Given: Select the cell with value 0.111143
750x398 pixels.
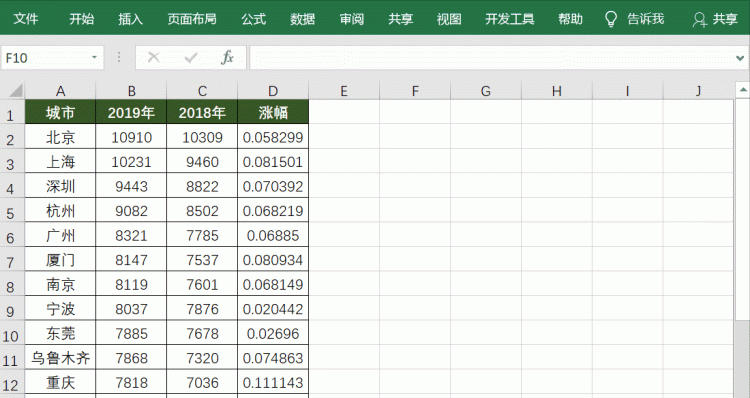Looking at the screenshot, I should [273, 383].
